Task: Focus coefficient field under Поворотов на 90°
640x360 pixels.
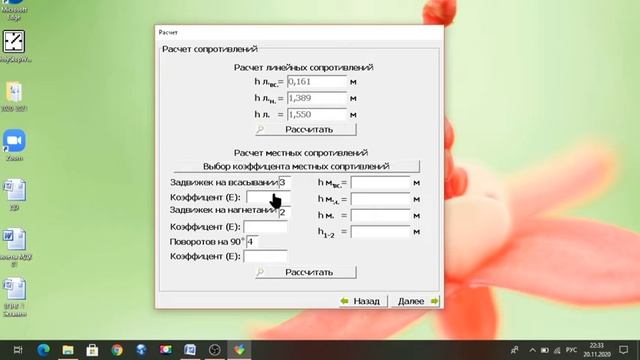Action: point(265,256)
